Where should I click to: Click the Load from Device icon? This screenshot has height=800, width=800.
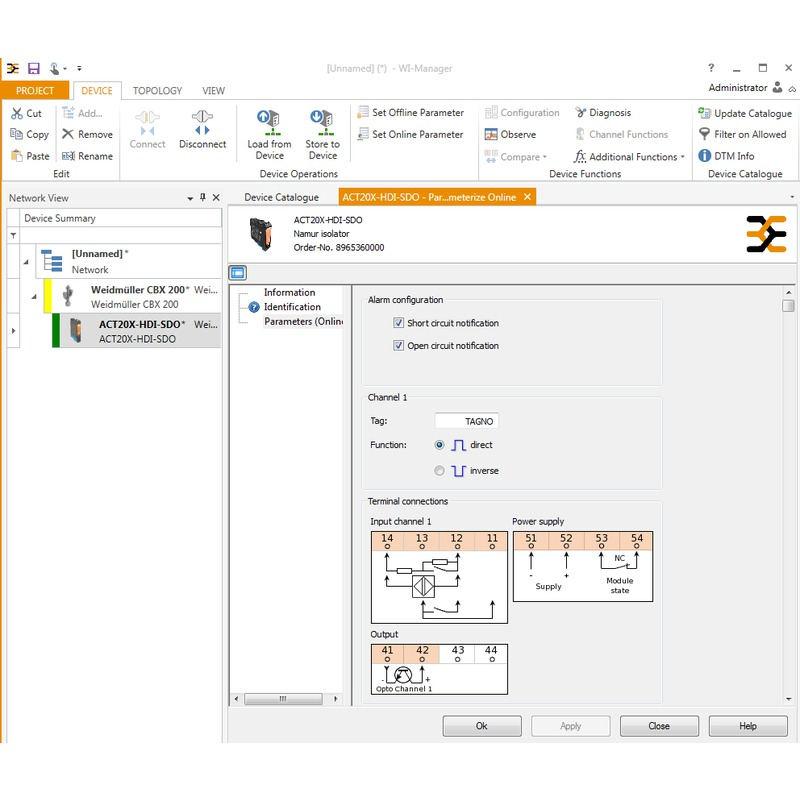point(268,123)
